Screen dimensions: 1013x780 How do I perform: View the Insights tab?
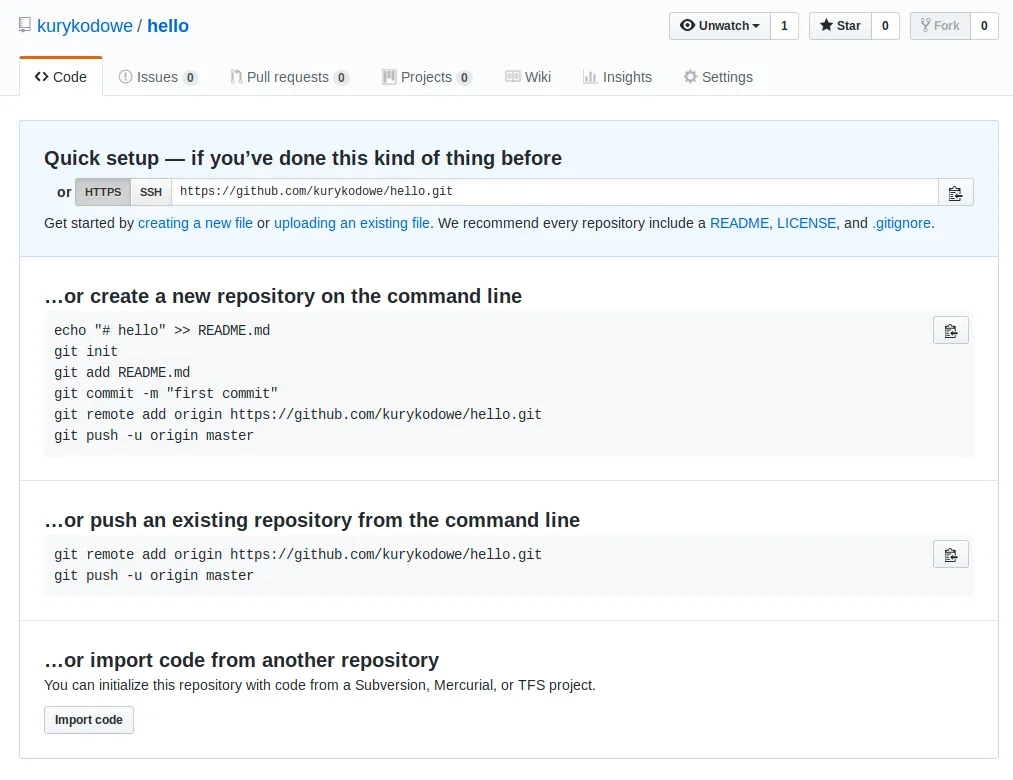[x=617, y=77]
